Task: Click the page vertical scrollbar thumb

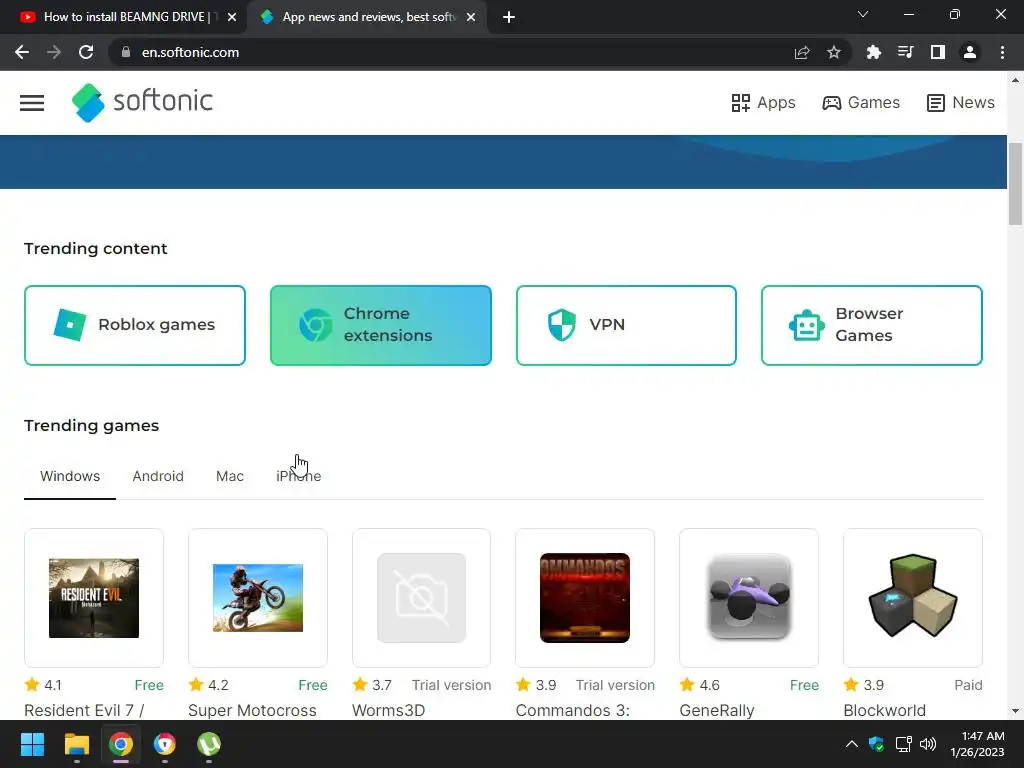Action: pyautogui.click(x=1016, y=184)
